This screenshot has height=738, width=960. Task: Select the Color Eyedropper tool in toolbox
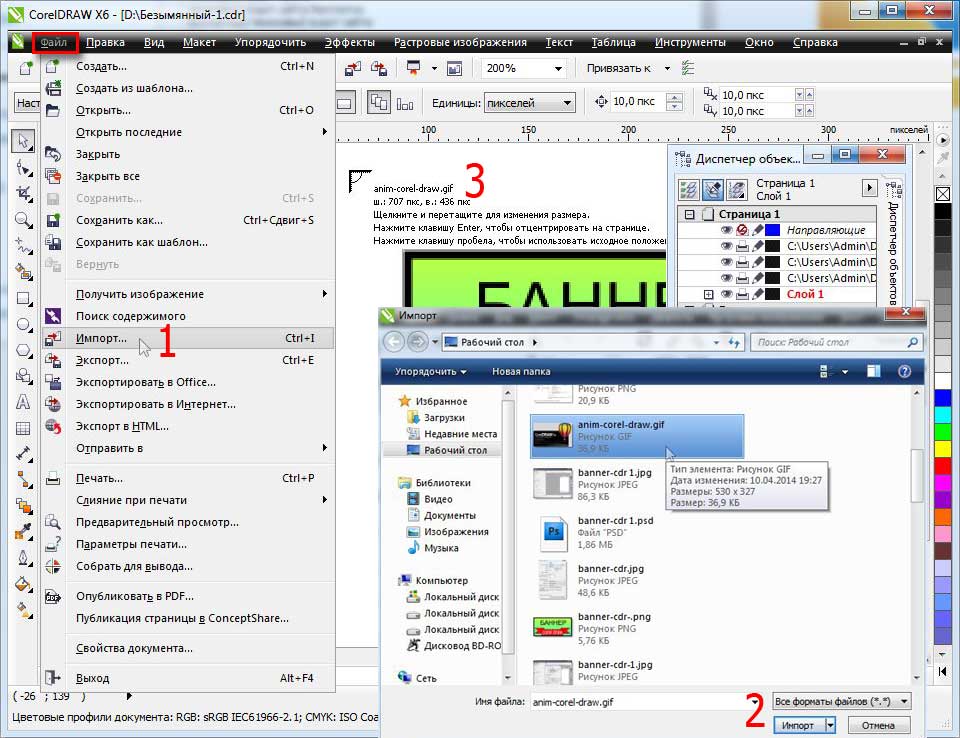[x=23, y=532]
